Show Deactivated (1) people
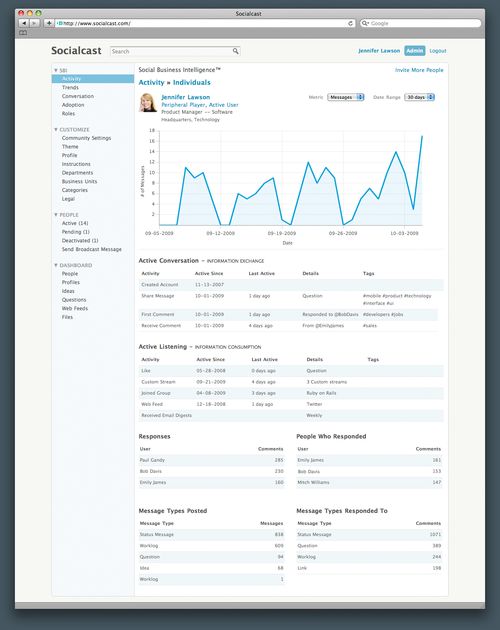Screen dimensions: 500x630 (80, 240)
